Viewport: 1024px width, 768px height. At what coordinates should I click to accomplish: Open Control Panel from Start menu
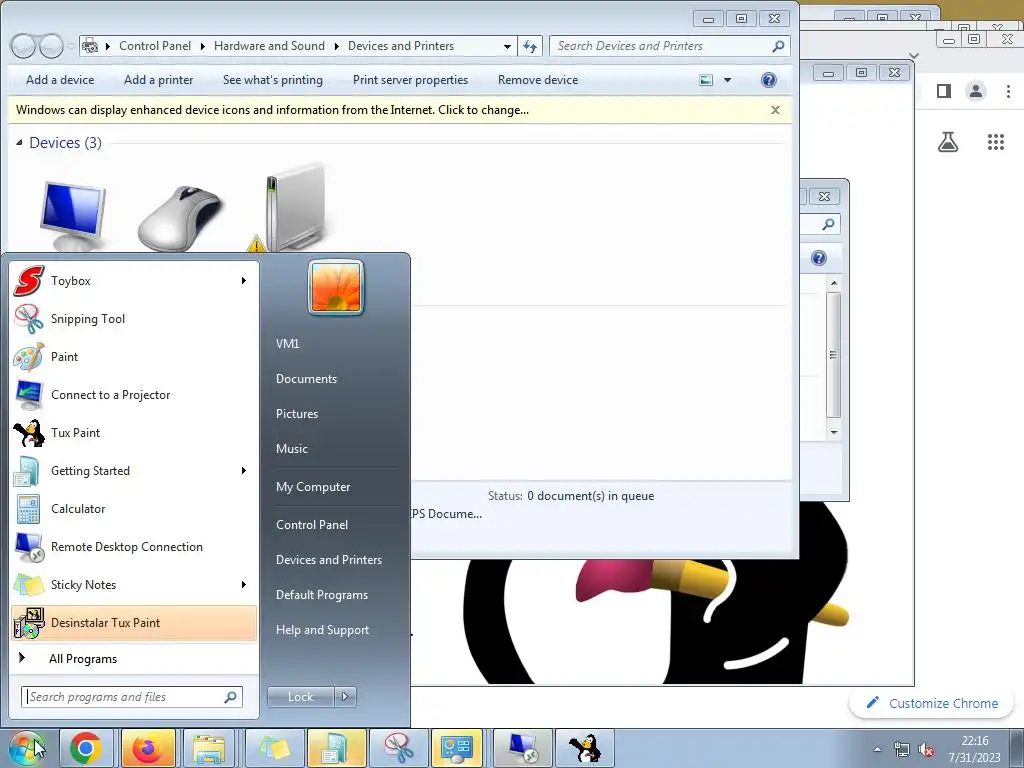[312, 525]
